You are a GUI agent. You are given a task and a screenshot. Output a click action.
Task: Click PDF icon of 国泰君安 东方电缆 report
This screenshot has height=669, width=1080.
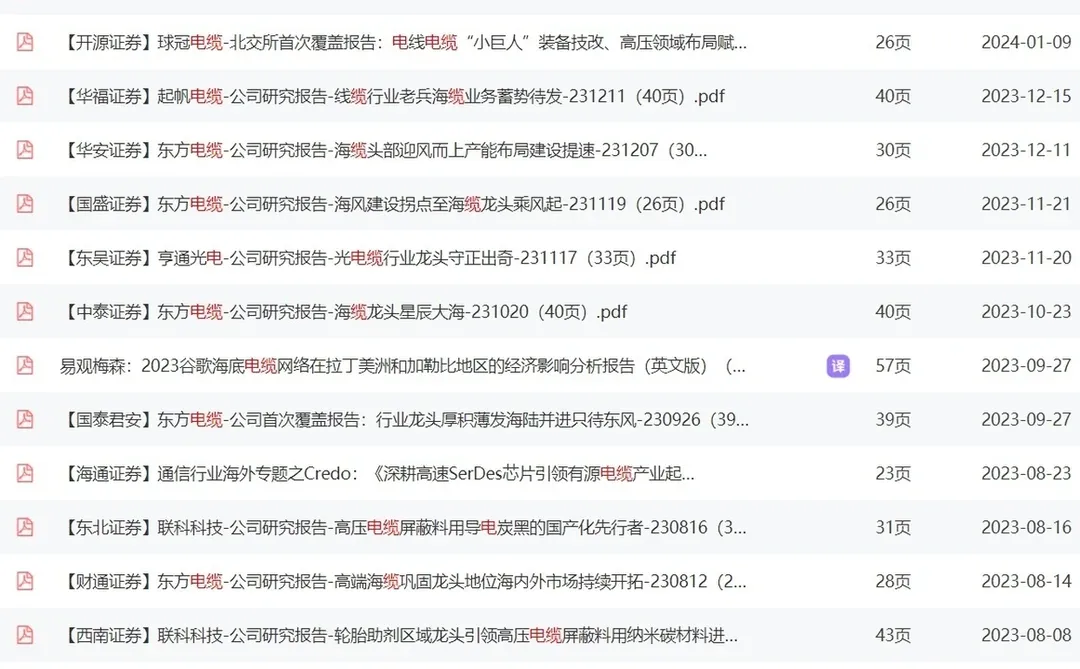pos(25,419)
